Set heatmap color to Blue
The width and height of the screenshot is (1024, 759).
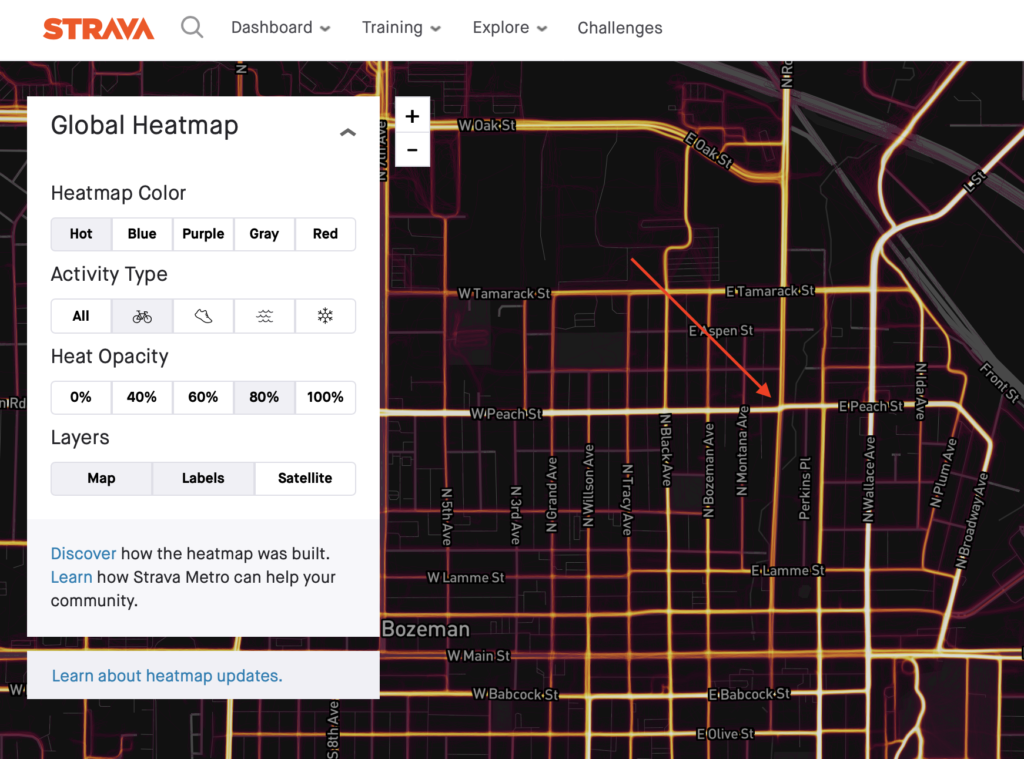coord(142,234)
